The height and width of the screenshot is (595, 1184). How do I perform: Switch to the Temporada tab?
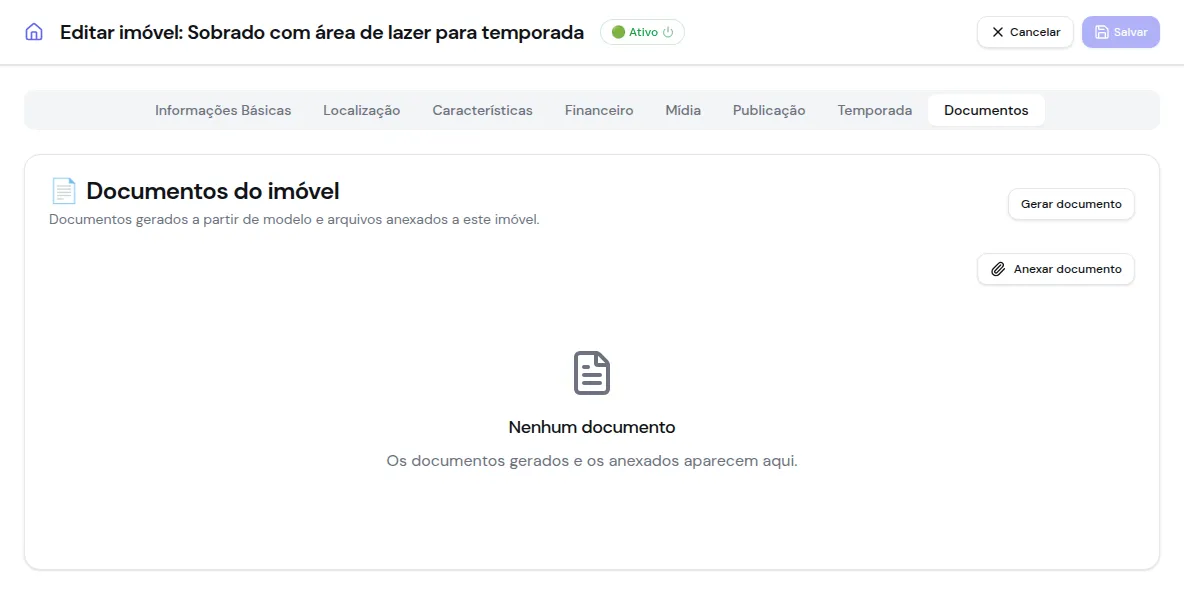tap(874, 110)
